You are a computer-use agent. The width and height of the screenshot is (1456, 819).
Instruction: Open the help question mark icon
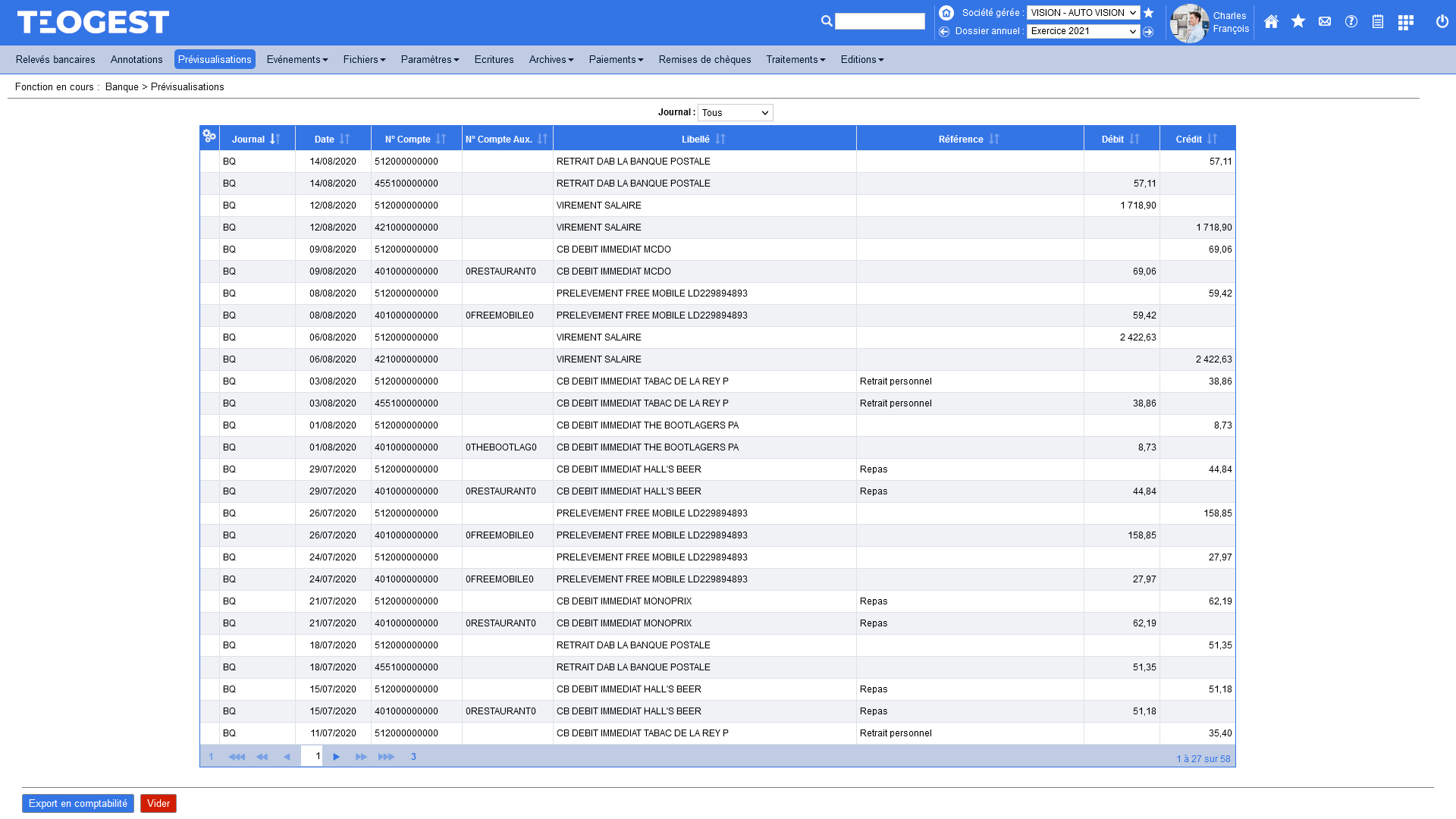(1351, 22)
